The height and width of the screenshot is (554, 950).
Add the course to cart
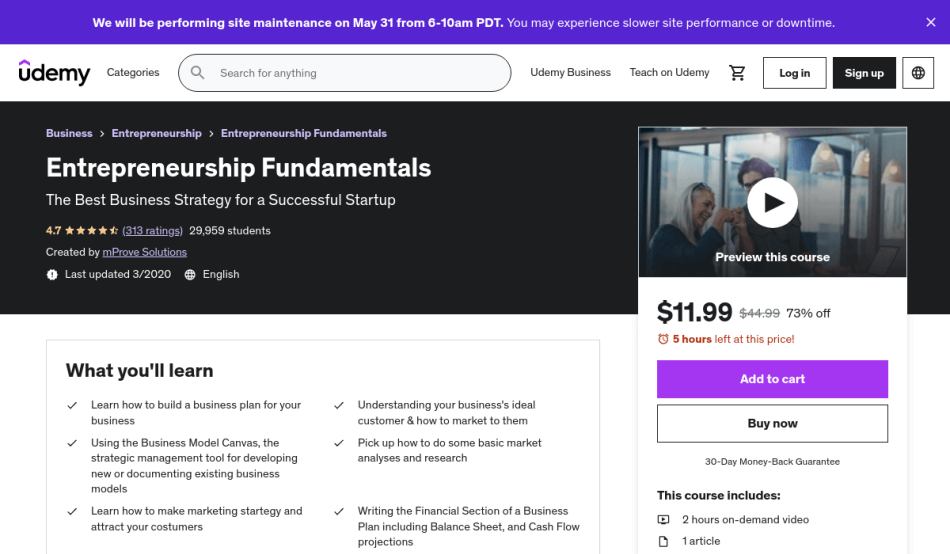772,379
